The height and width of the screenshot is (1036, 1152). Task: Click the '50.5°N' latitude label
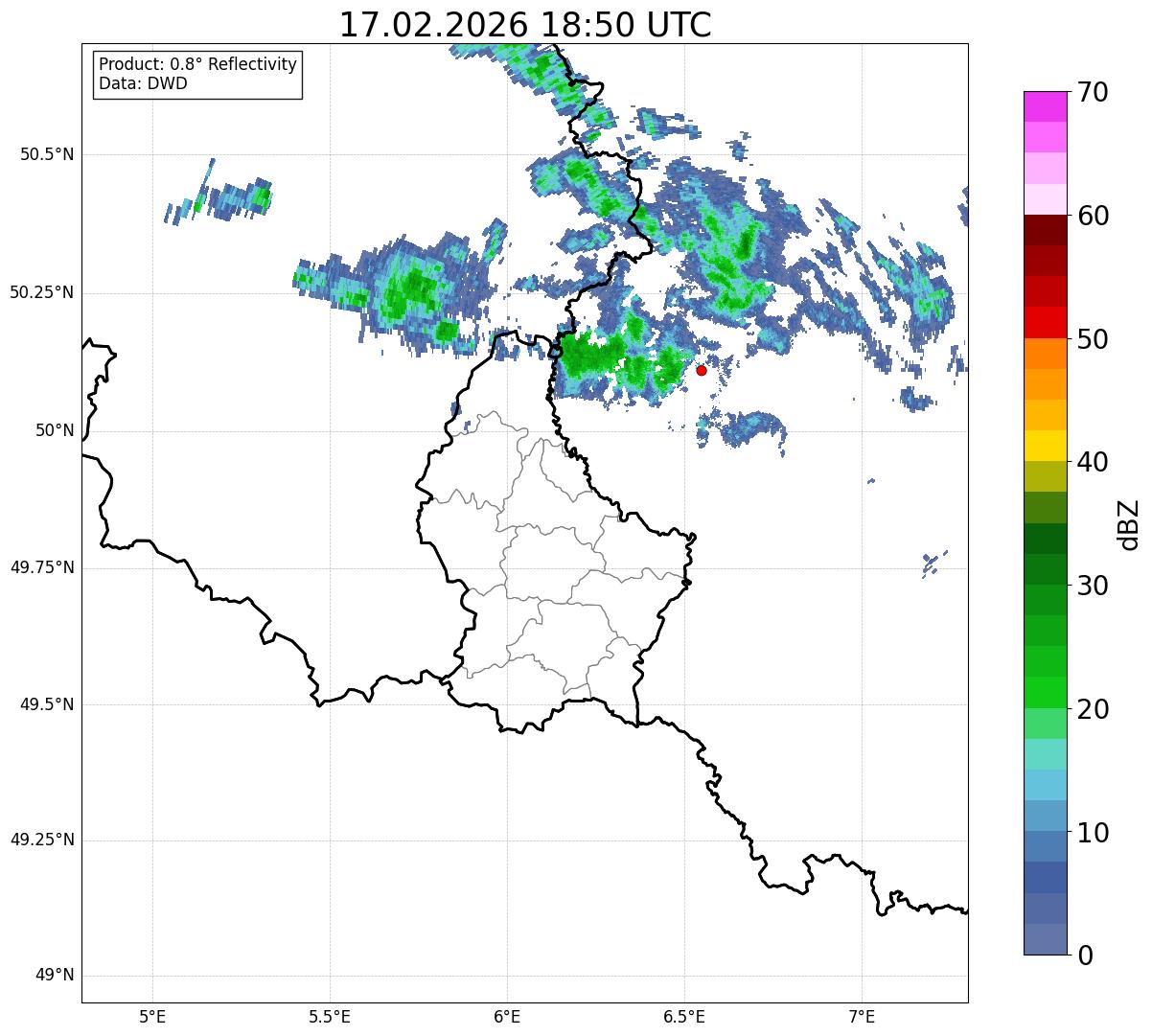(x=47, y=154)
